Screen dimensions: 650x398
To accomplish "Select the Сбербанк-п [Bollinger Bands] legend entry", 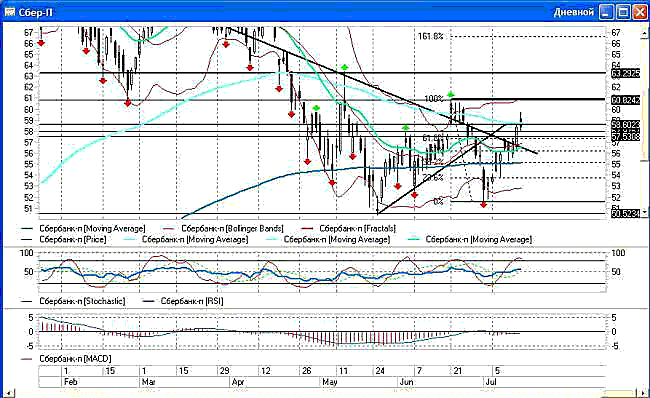I will 232,228.
